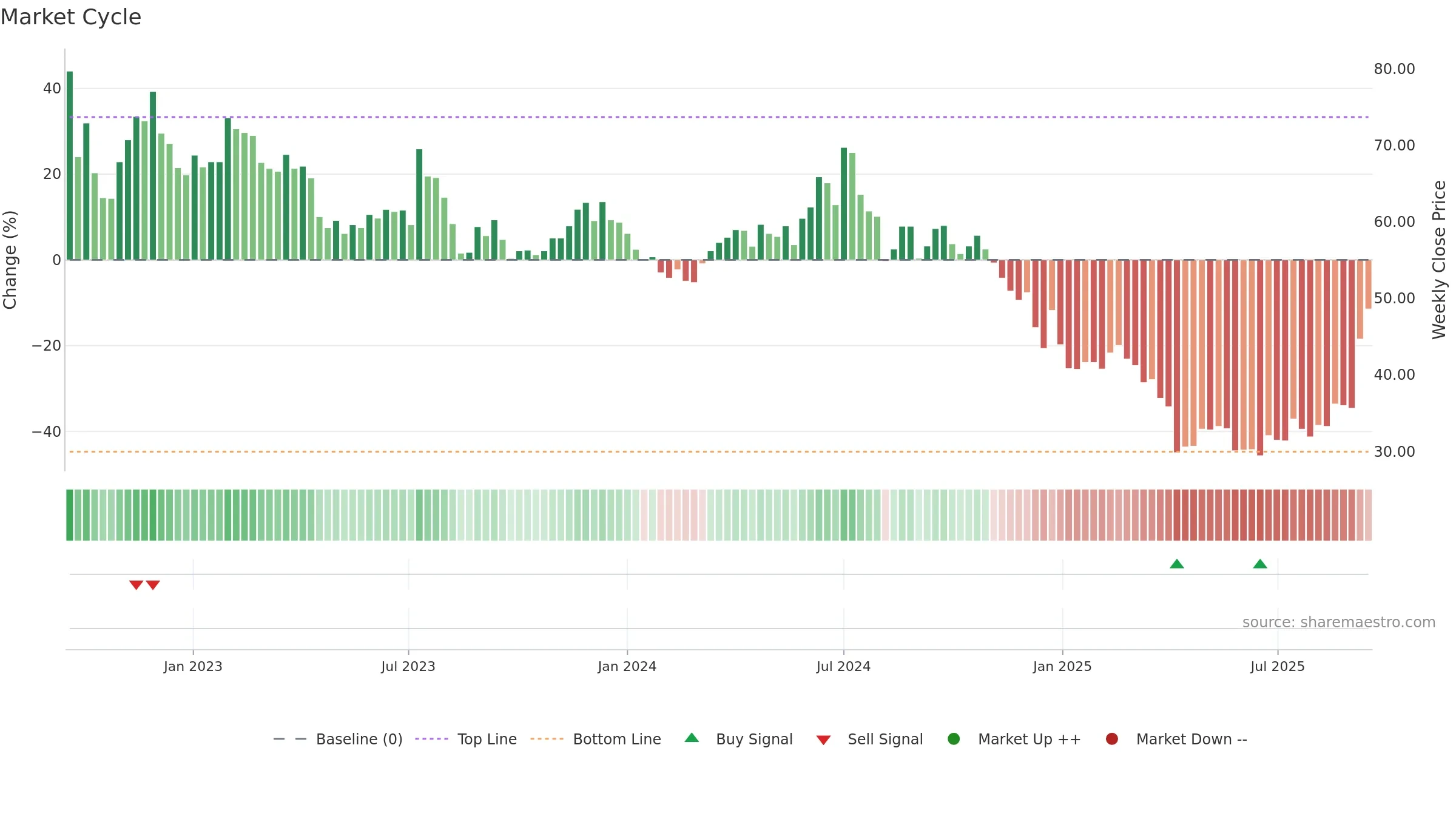The height and width of the screenshot is (819, 1456).
Task: Click the 30.00 price axis label
Action: 1394,451
